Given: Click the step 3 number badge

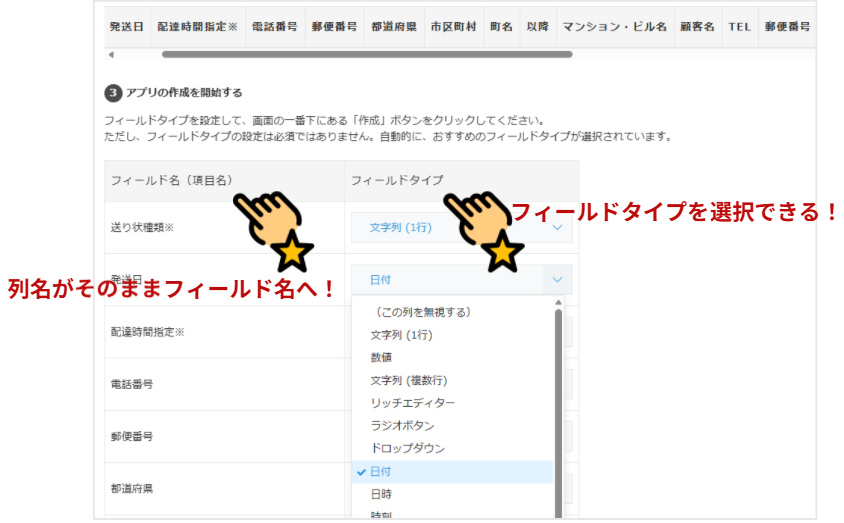Looking at the screenshot, I should (114, 93).
